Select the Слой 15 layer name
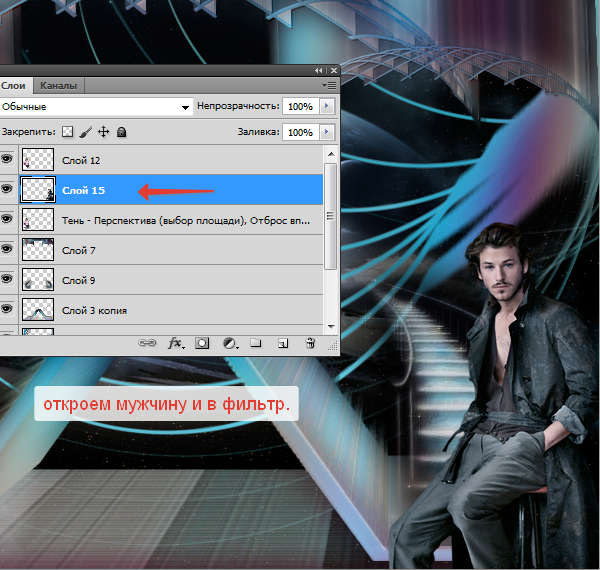The height and width of the screenshot is (570, 600). click(83, 190)
